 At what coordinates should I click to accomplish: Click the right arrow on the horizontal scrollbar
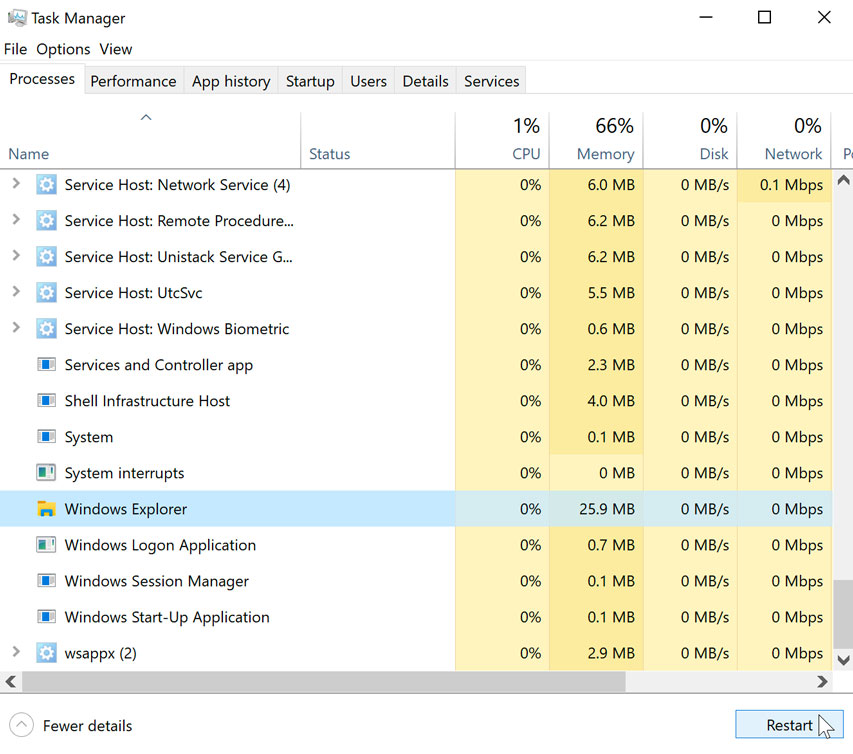point(823,681)
